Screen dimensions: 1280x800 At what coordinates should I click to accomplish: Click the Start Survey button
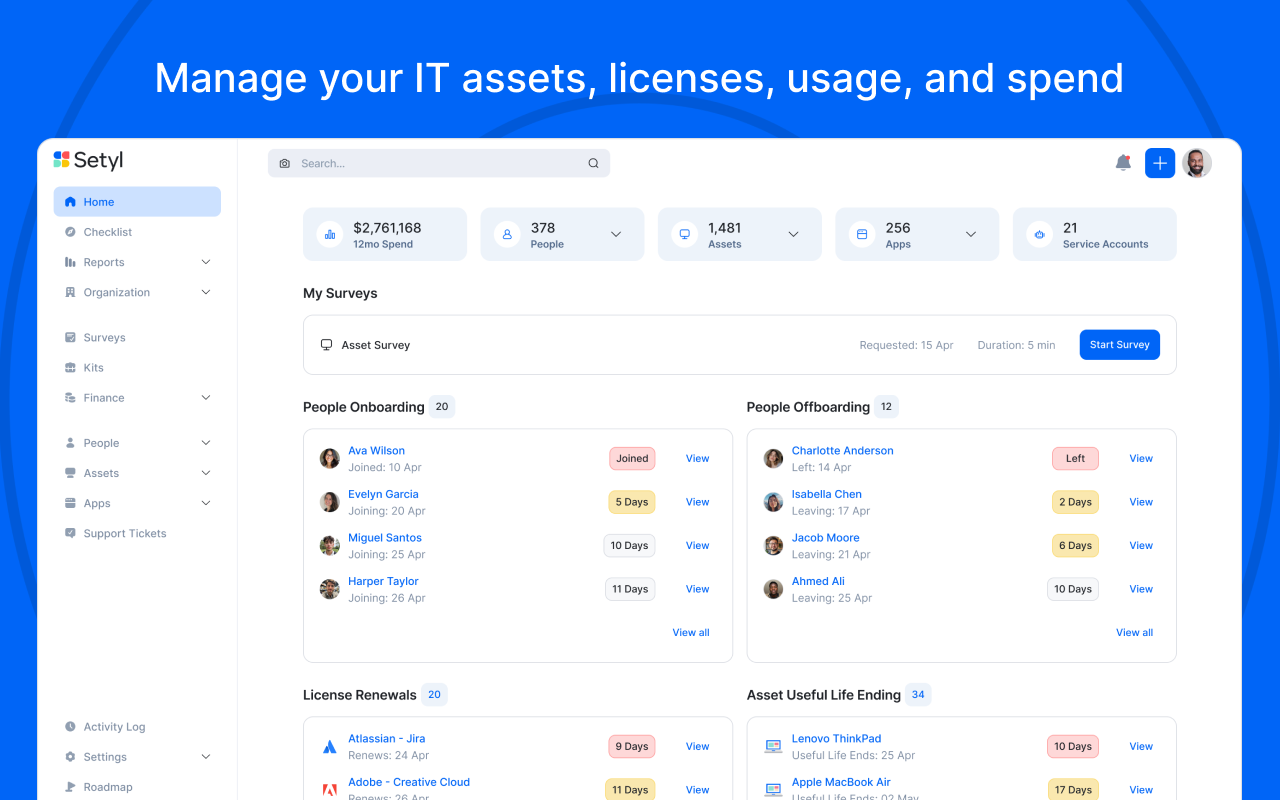[1119, 344]
